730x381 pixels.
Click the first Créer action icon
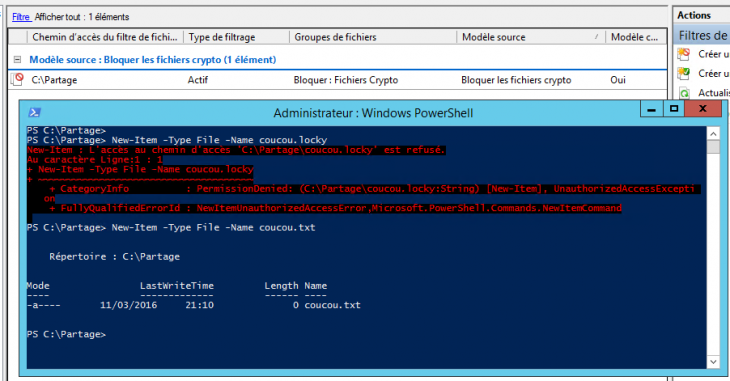point(683,54)
